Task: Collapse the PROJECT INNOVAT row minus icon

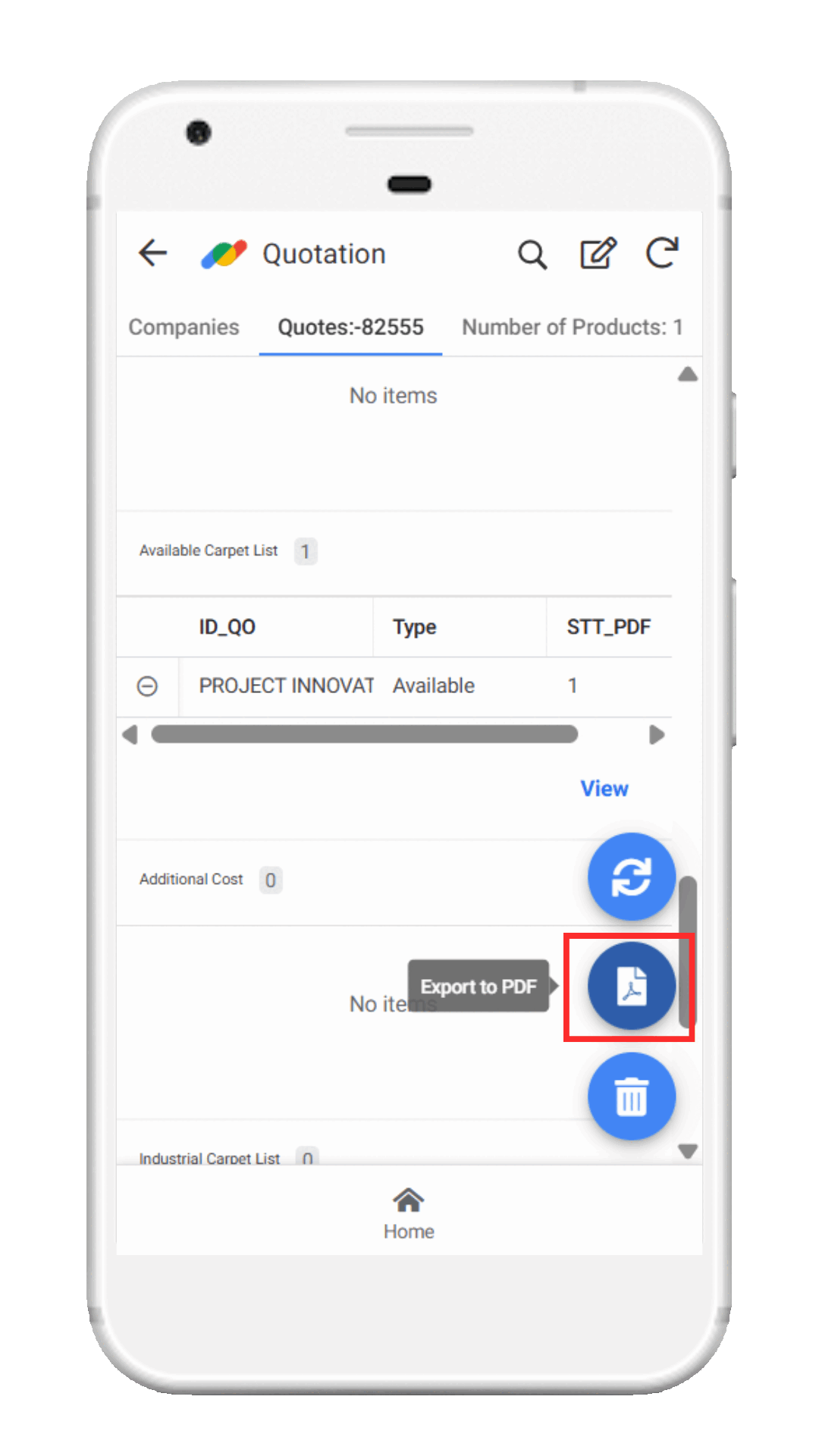Action: point(147,686)
